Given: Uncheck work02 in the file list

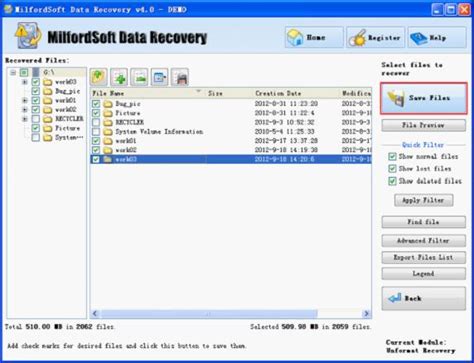Looking at the screenshot, I should pyautogui.click(x=96, y=150).
